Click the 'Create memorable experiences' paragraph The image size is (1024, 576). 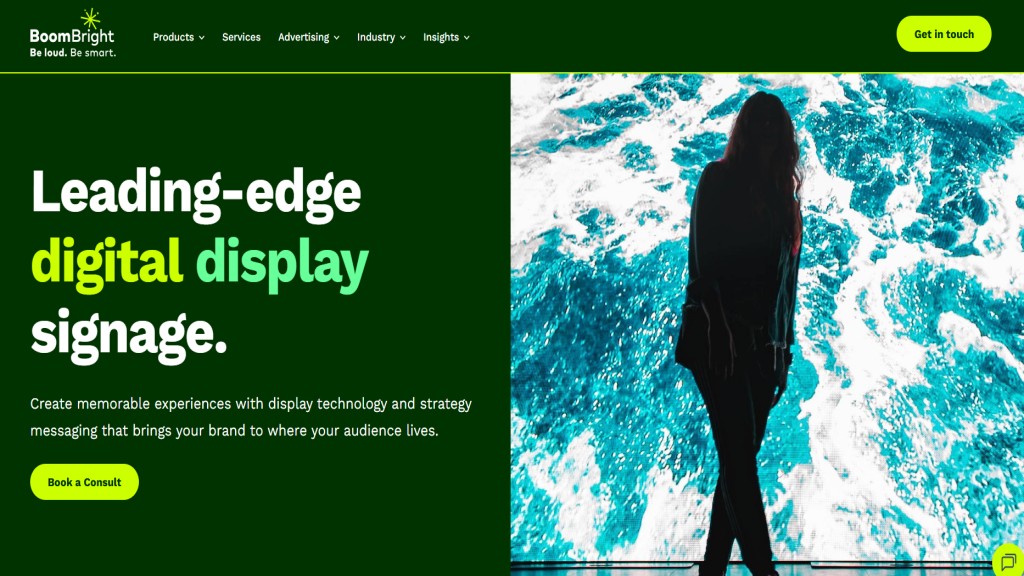(x=251, y=417)
